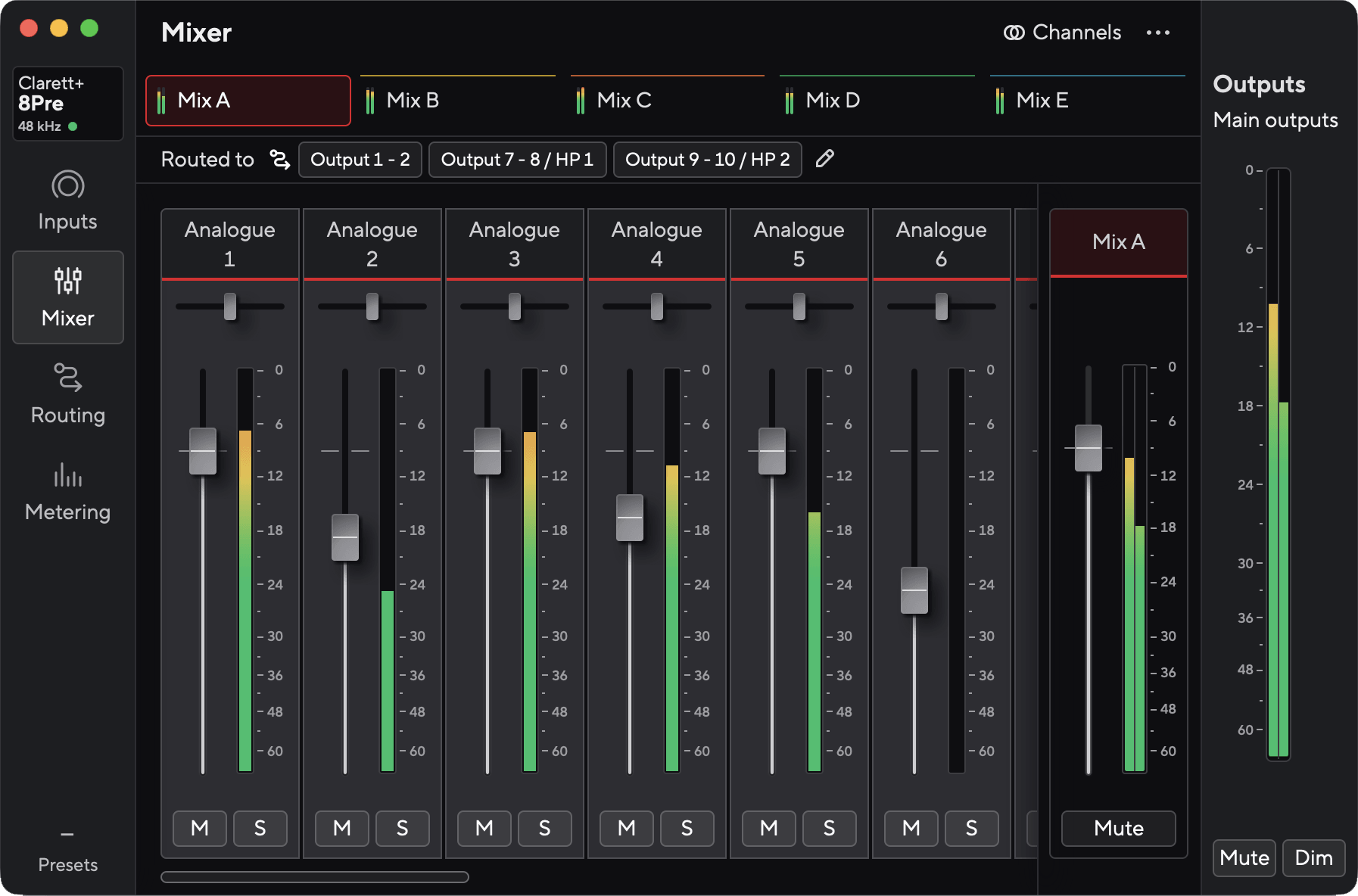Solo Analogue 1 channel
Image resolution: width=1358 pixels, height=896 pixels.
coord(260,829)
